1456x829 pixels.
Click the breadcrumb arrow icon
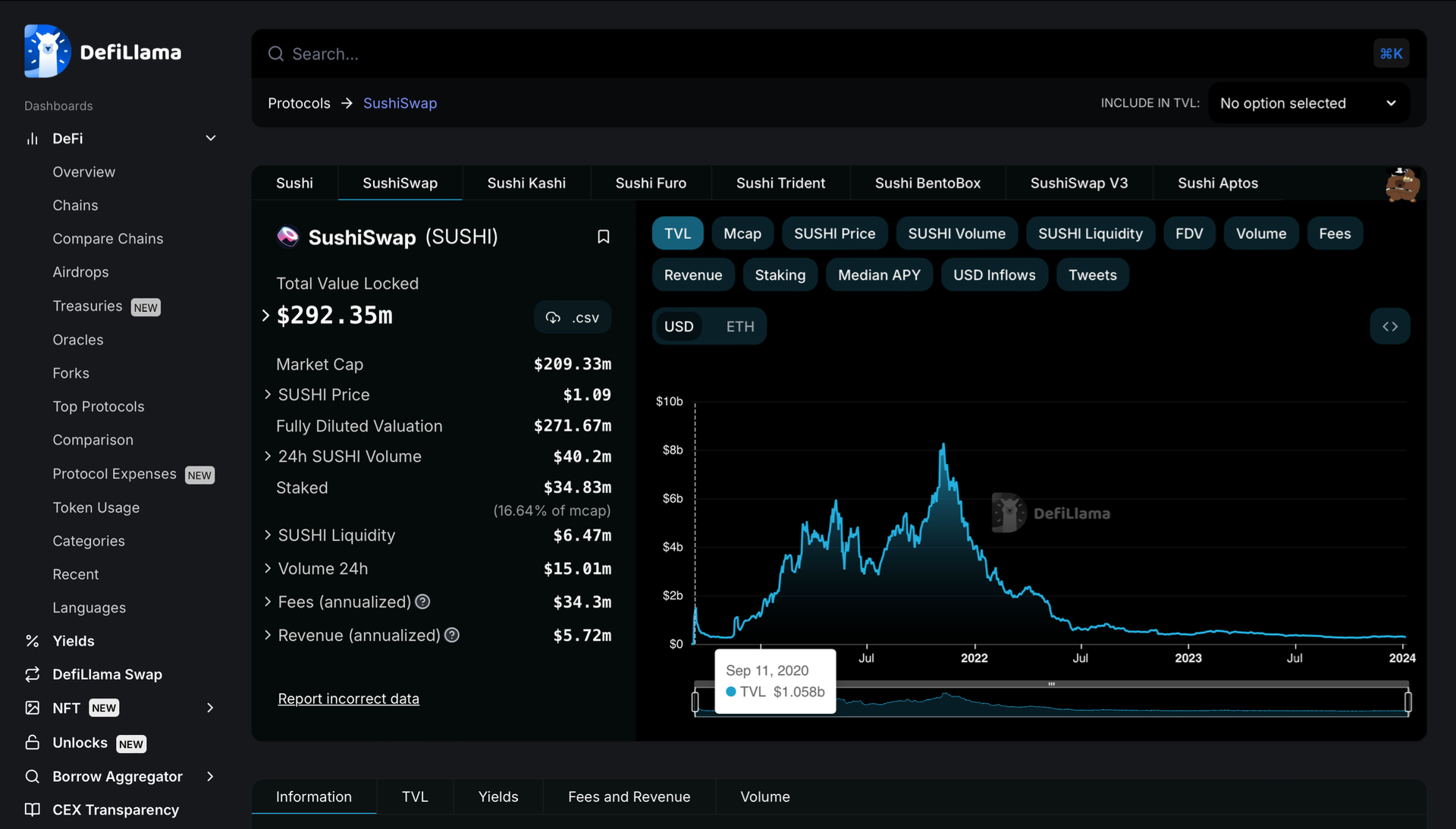click(x=347, y=103)
